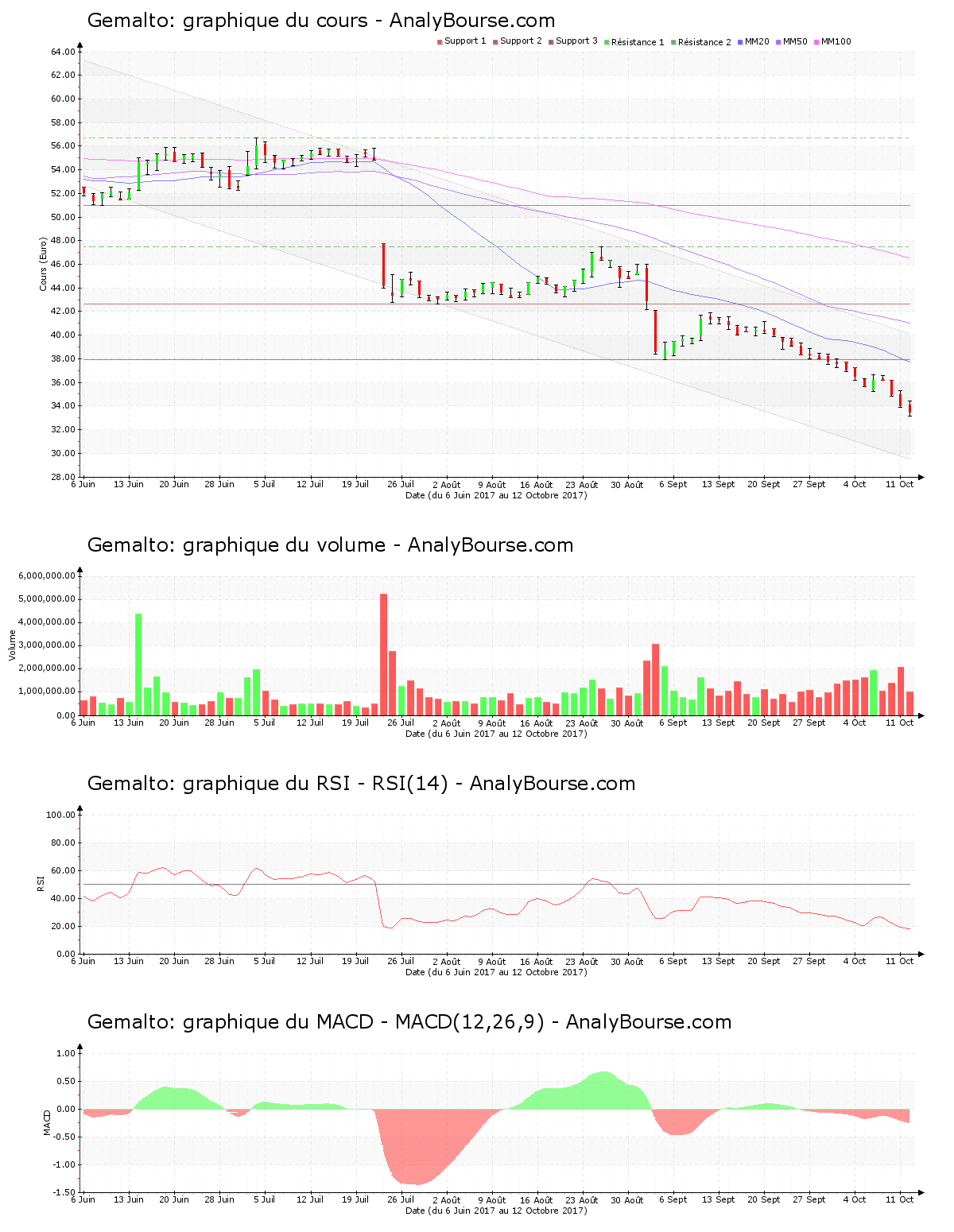
Task: Click the date range caption under MACD chart
Action: pos(496,1211)
